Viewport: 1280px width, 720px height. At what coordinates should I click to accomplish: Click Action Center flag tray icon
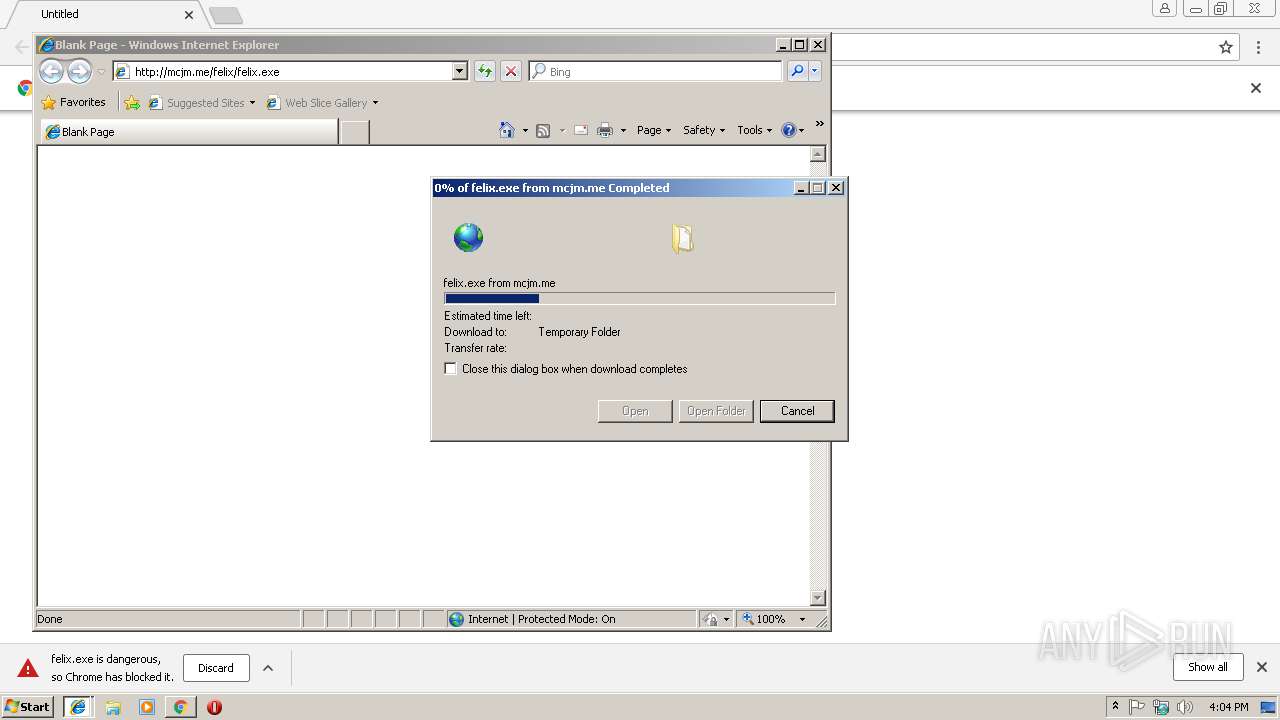[x=1137, y=707]
